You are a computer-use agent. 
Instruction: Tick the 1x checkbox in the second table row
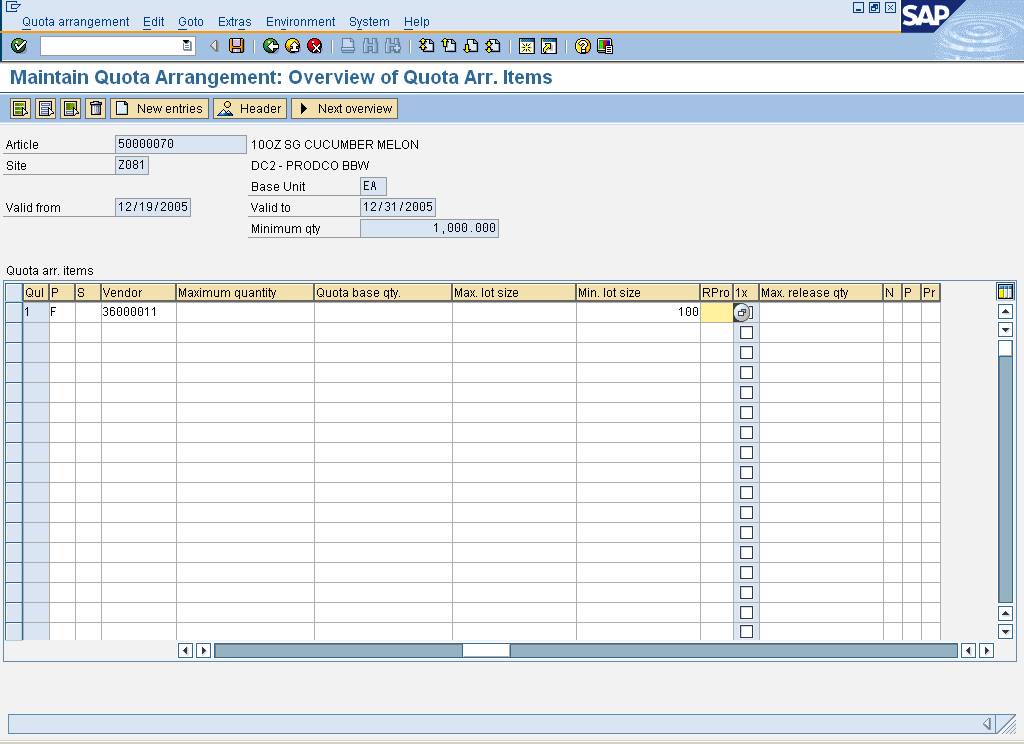tap(746, 332)
